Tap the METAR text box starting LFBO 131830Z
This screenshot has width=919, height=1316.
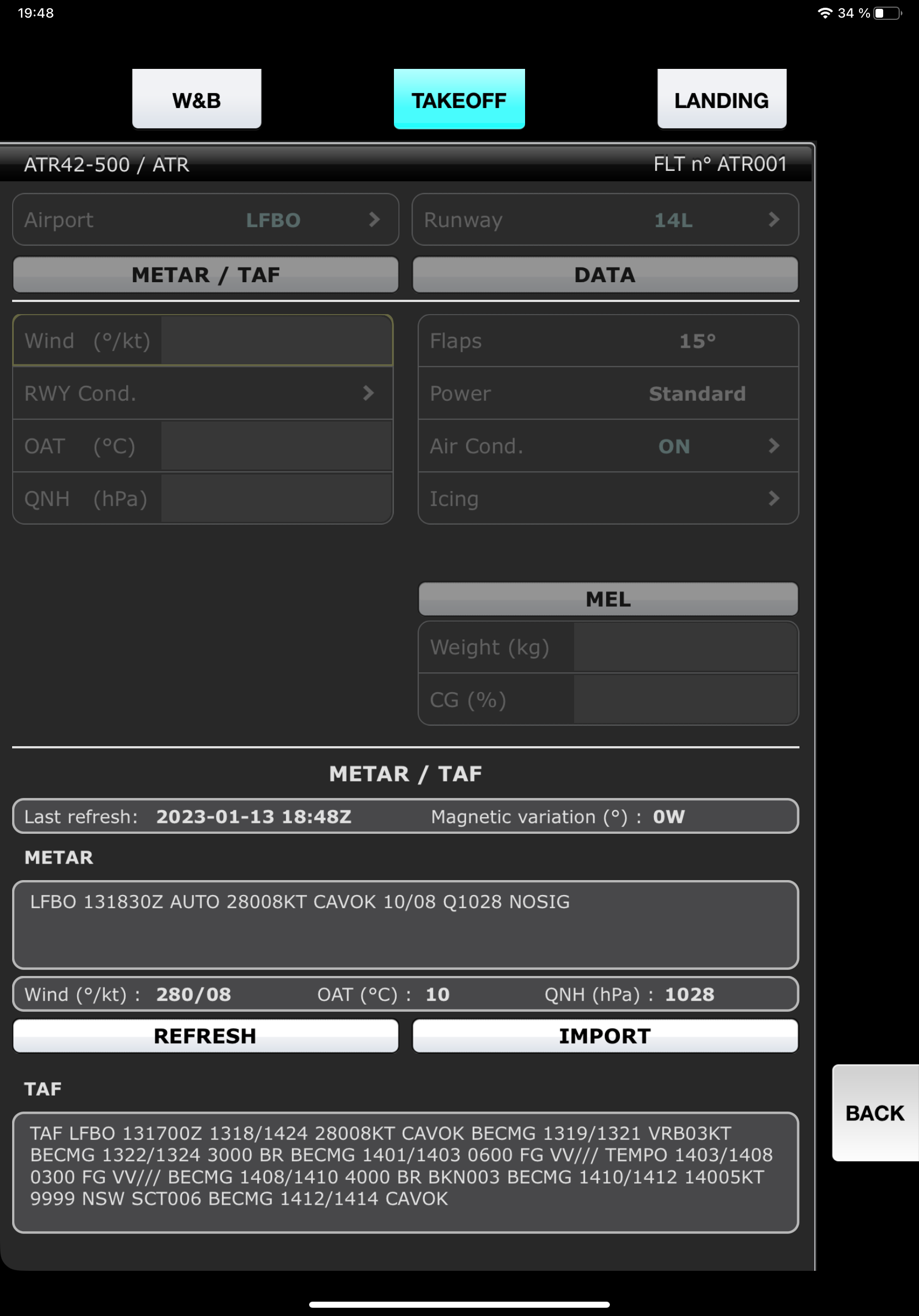point(406,925)
